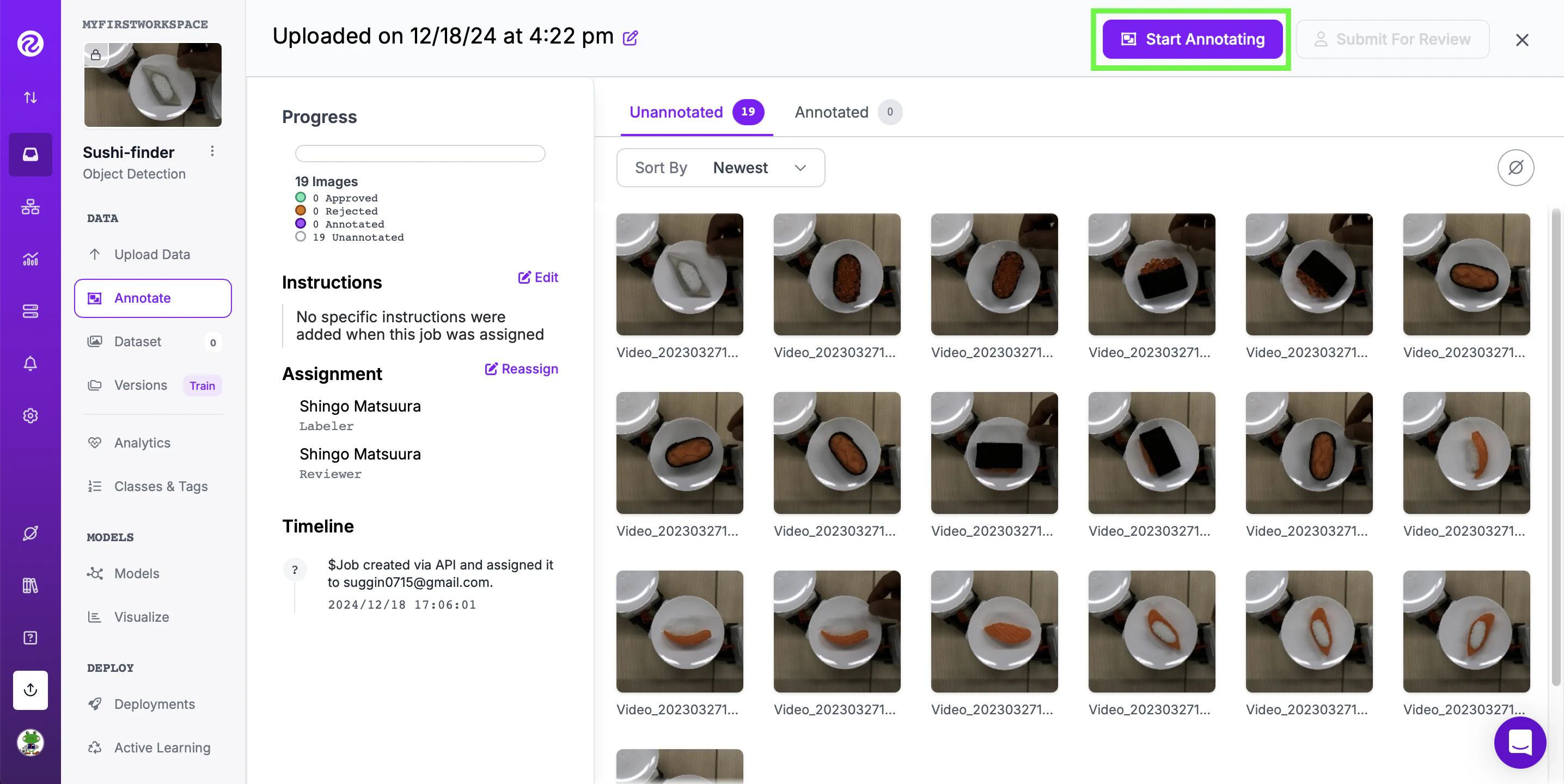Click Reassign link under Assignment
The height and width of the screenshot is (784, 1564).
coord(521,369)
